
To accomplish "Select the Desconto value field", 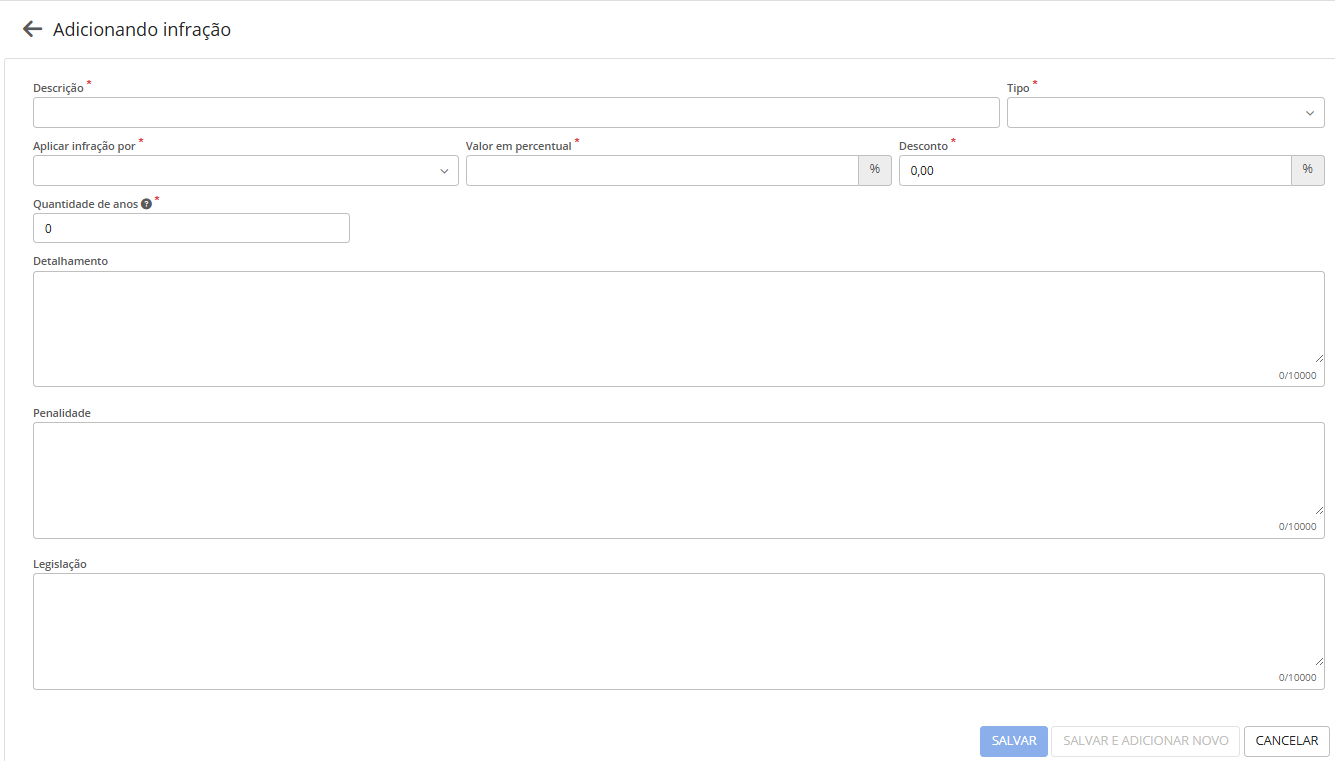I will coord(1095,171).
